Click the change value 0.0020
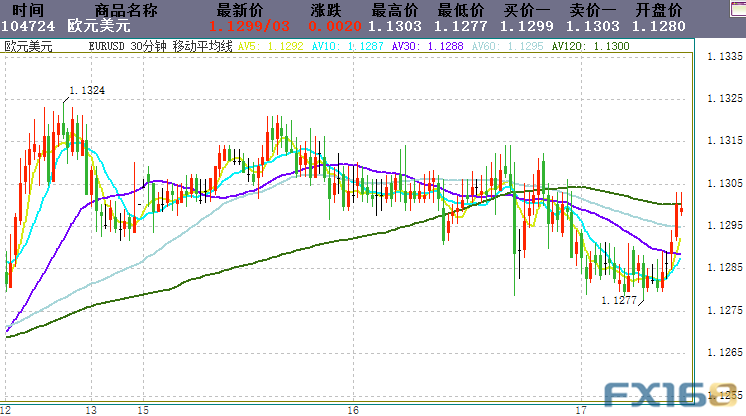 pyautogui.click(x=335, y=26)
